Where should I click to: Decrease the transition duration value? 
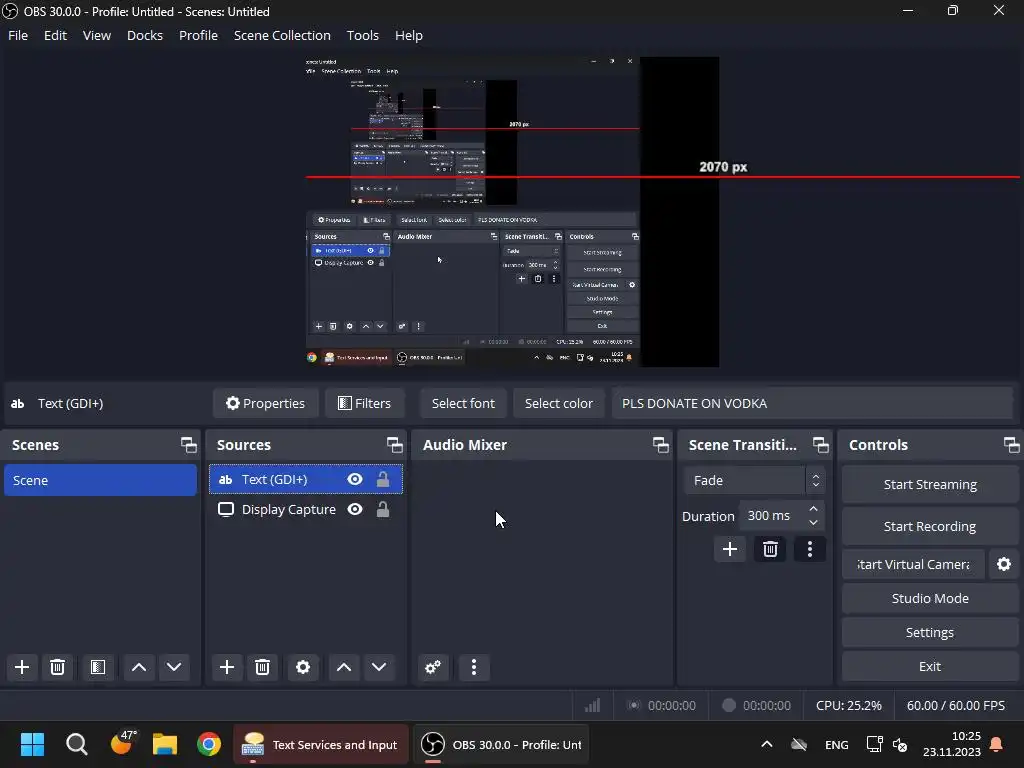point(813,522)
